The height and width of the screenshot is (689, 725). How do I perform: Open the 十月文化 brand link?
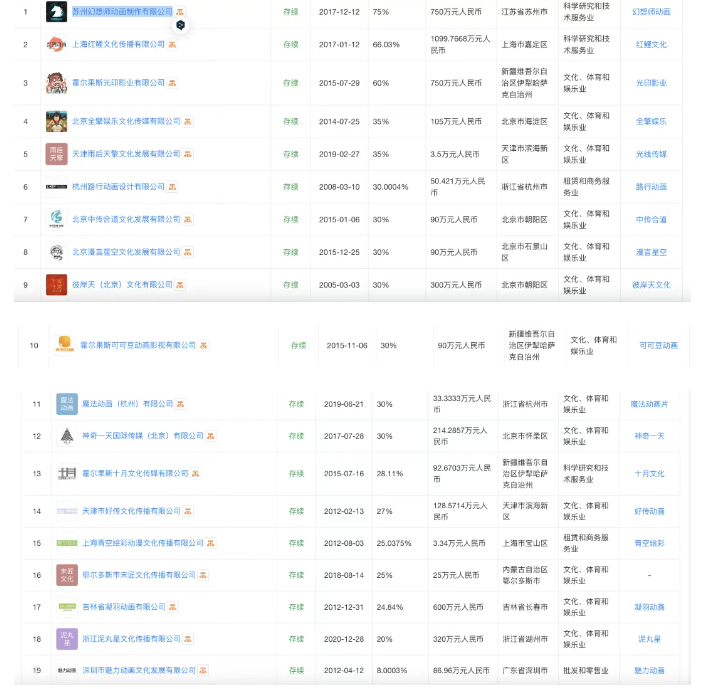click(649, 474)
